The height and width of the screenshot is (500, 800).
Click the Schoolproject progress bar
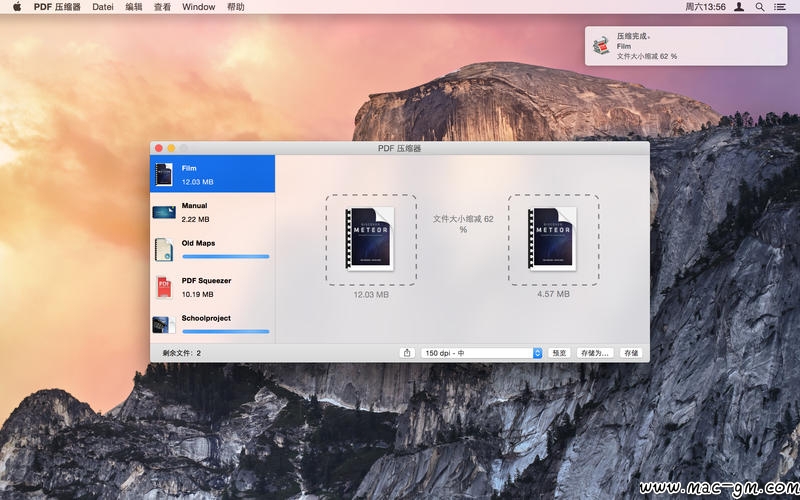click(226, 332)
